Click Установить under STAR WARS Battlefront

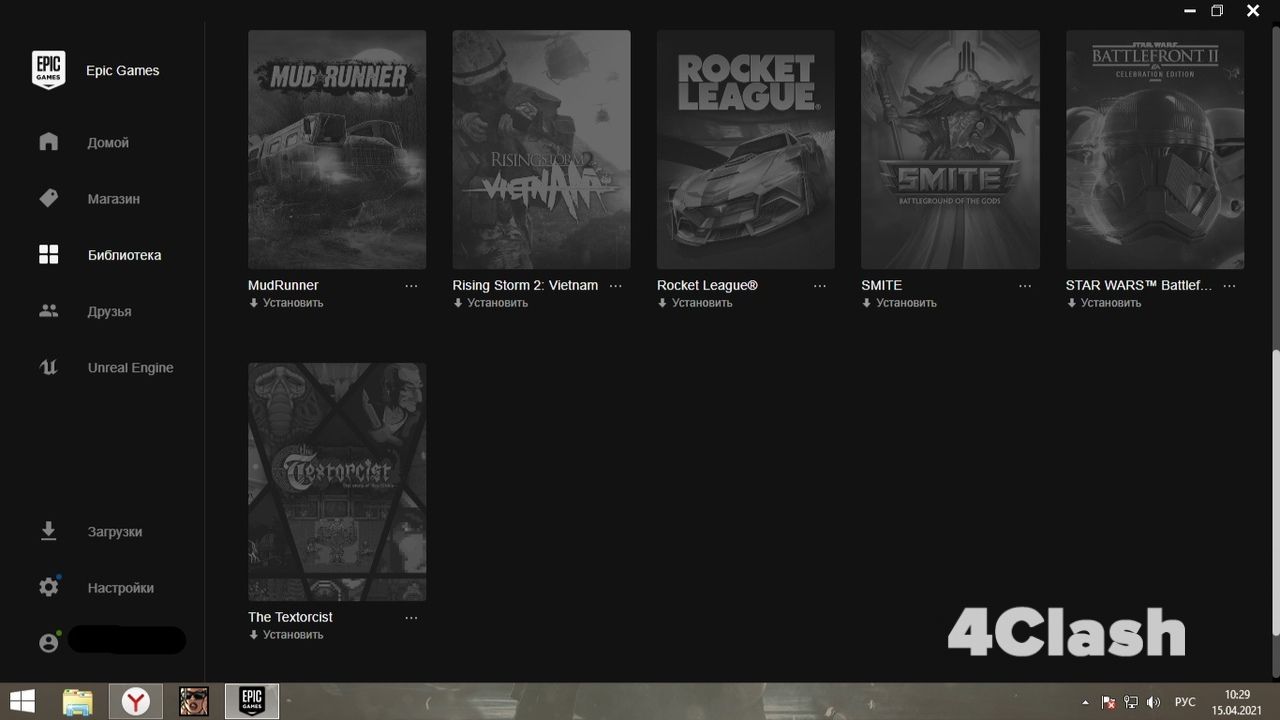pos(1111,303)
